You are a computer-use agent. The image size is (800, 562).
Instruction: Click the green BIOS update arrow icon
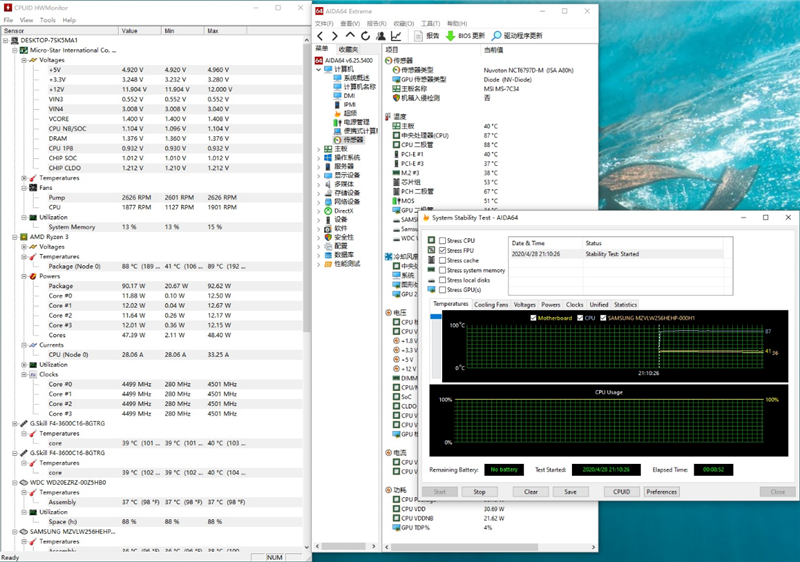click(451, 36)
